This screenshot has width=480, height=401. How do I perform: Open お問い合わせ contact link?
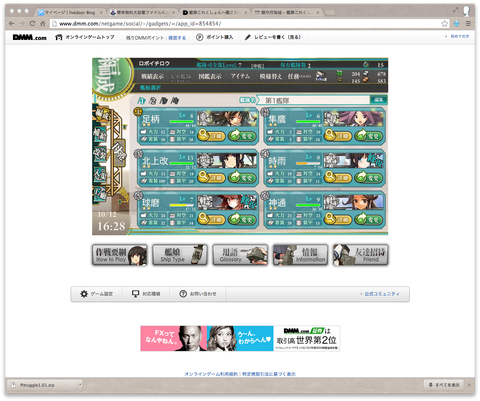pyautogui.click(x=198, y=294)
